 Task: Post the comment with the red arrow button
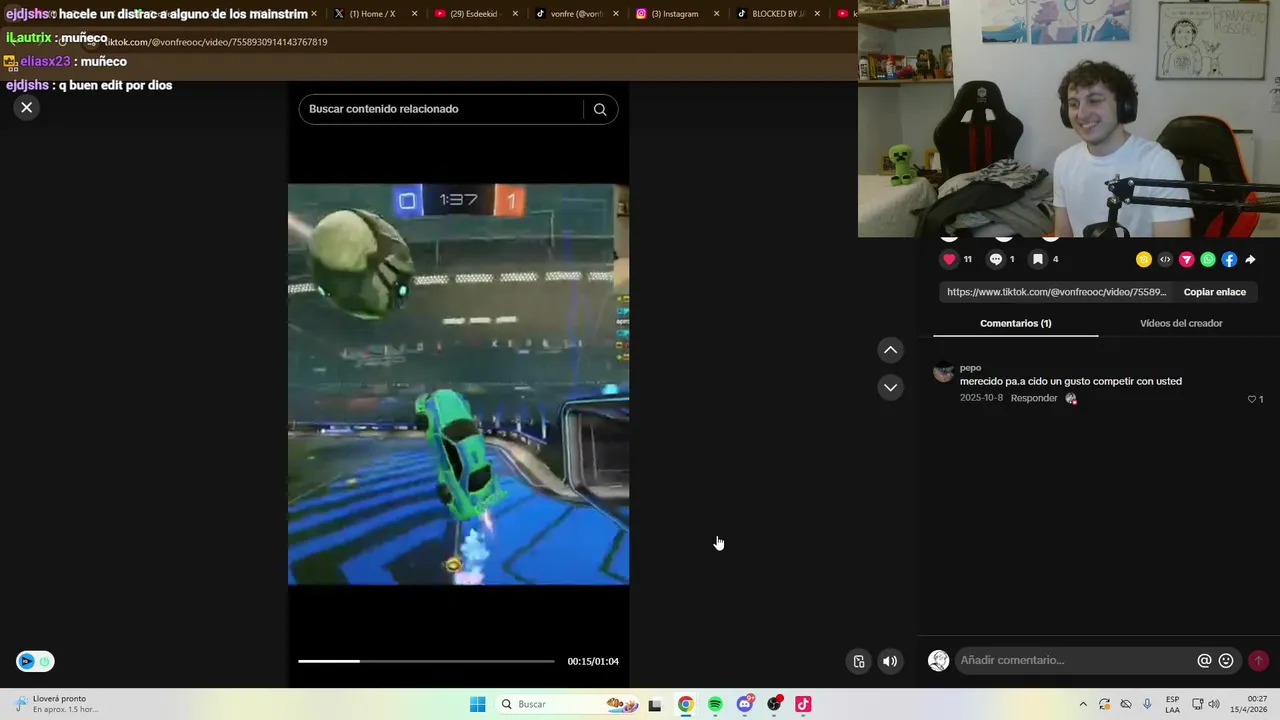1258,660
